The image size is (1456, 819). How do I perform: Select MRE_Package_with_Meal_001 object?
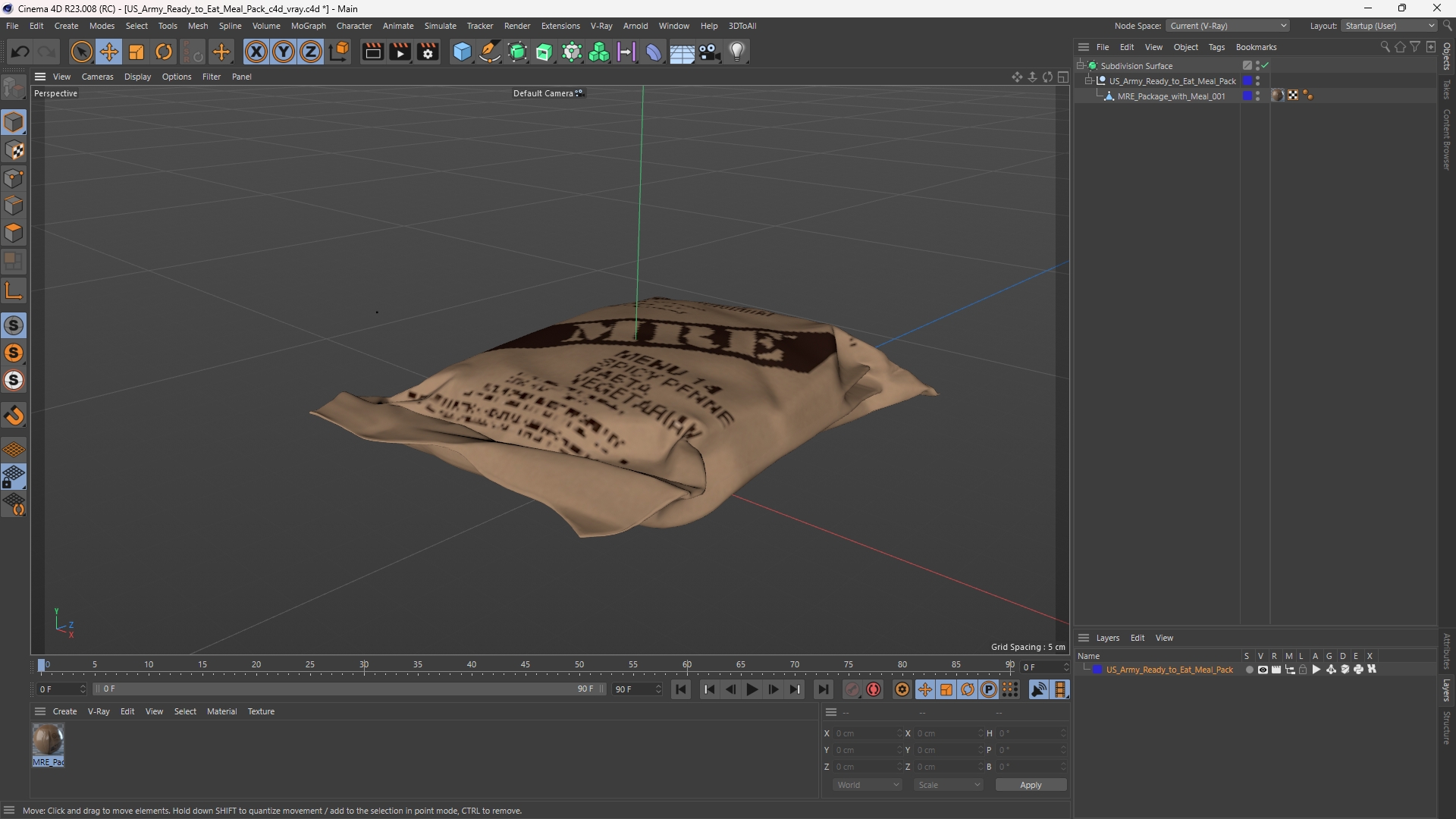pyautogui.click(x=1171, y=96)
